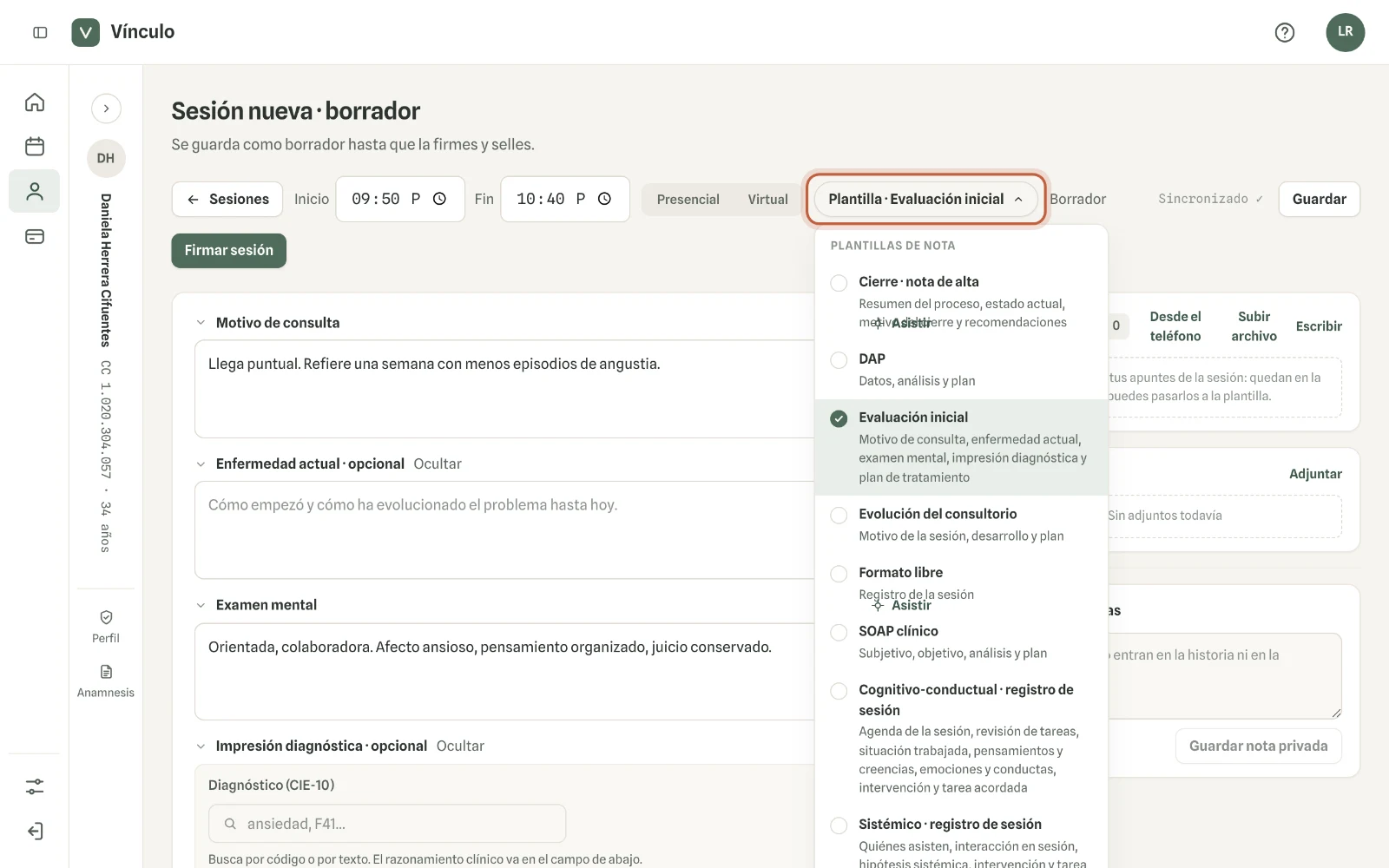Viewport: 1389px width, 868px height.
Task: Toggle the sidebar panel icon
Action: pos(40,32)
